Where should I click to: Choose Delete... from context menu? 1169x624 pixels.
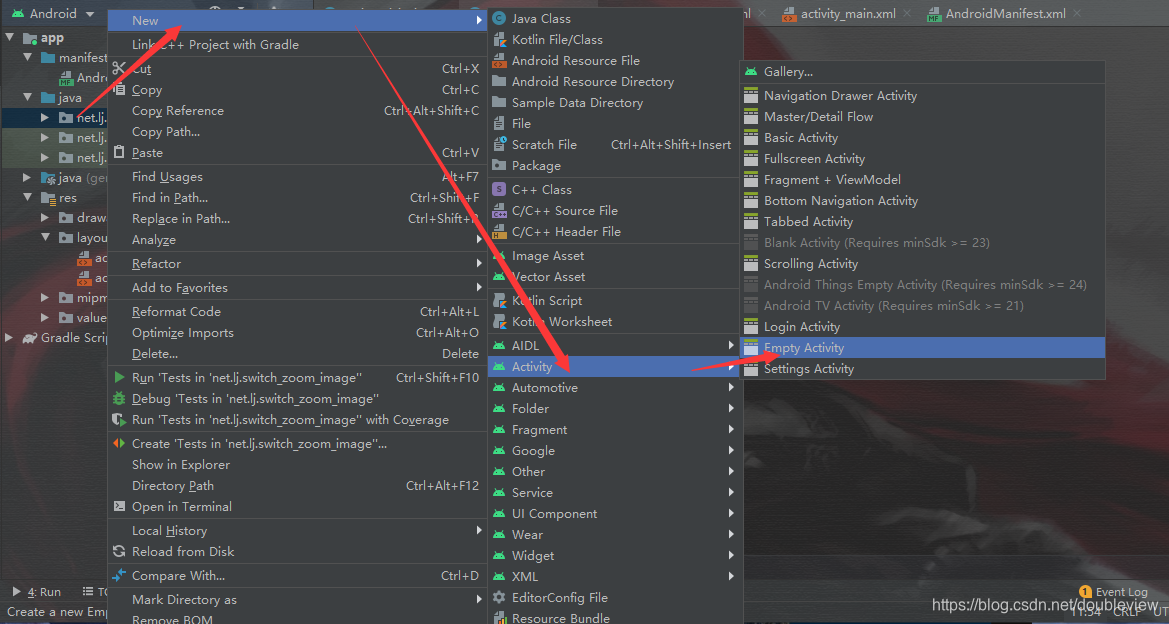[297, 353]
